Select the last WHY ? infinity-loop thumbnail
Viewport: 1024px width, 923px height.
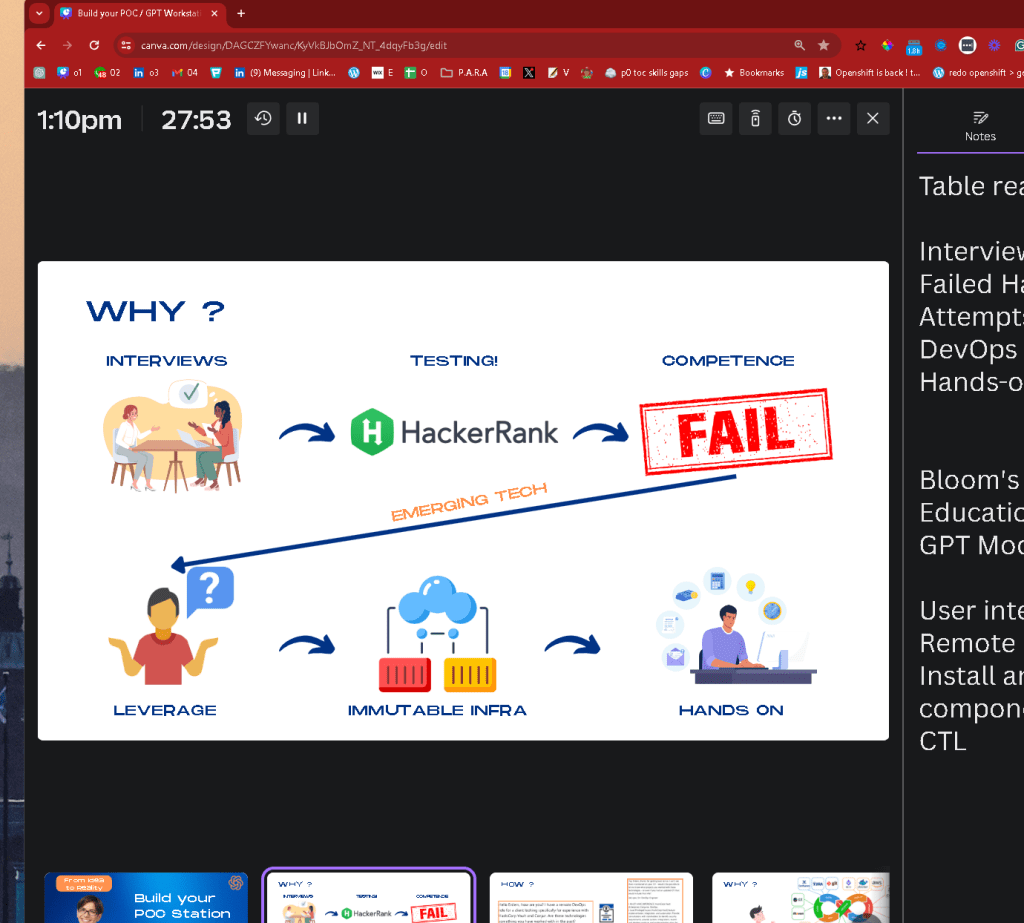tap(801, 898)
